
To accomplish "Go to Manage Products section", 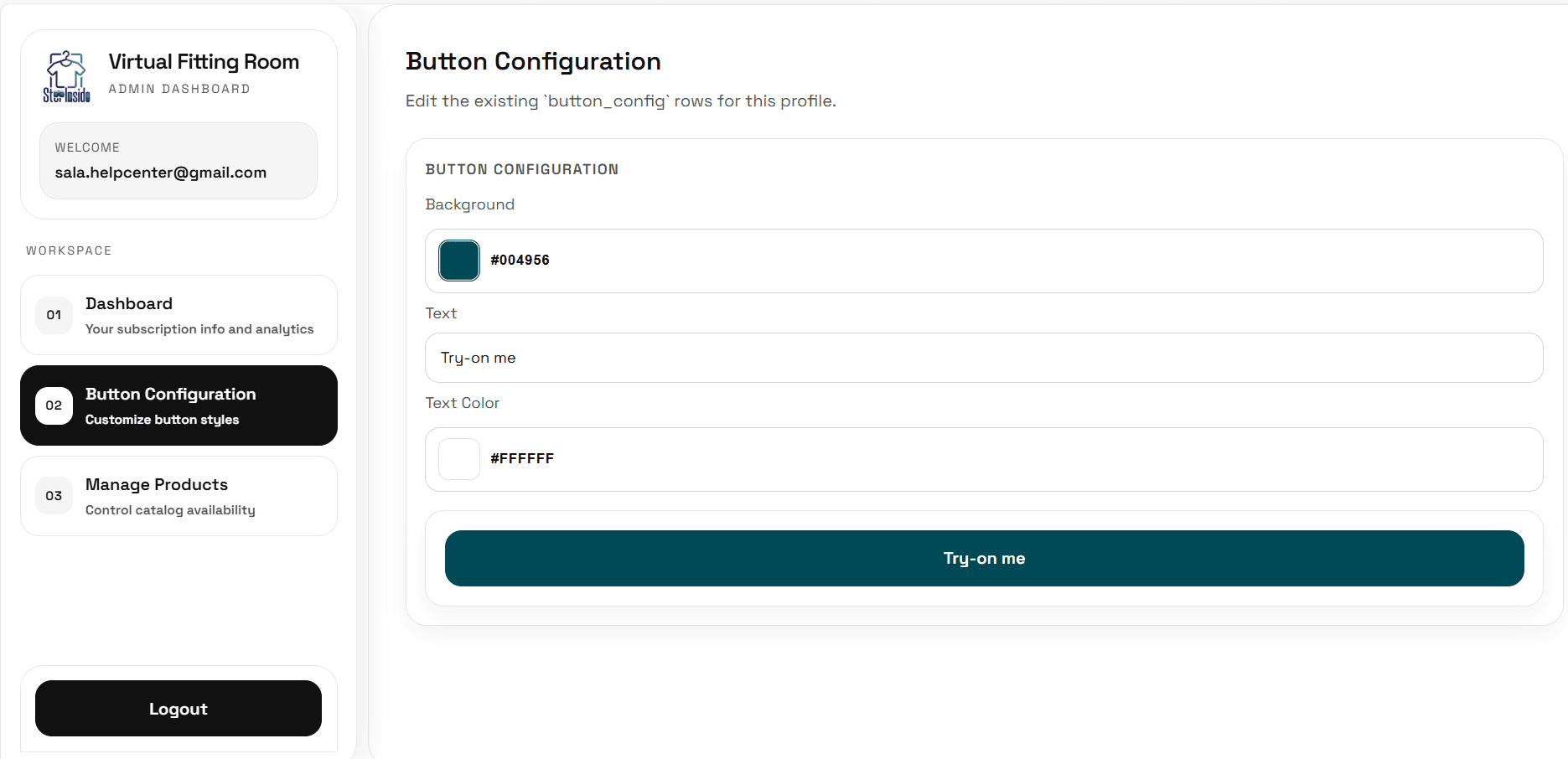I will pyautogui.click(x=179, y=496).
